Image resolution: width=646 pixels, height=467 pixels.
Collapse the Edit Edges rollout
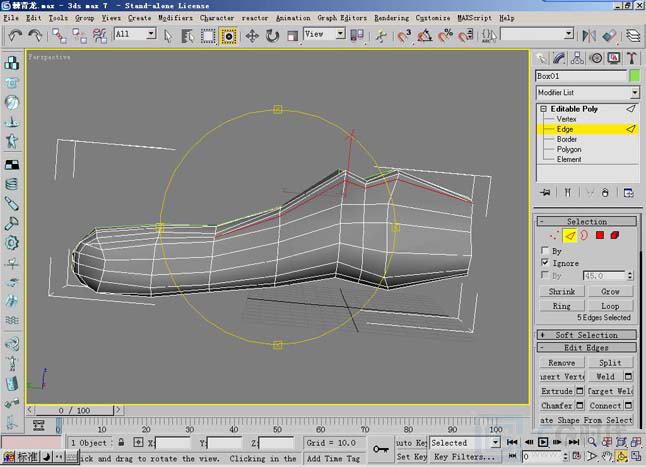coord(587,348)
